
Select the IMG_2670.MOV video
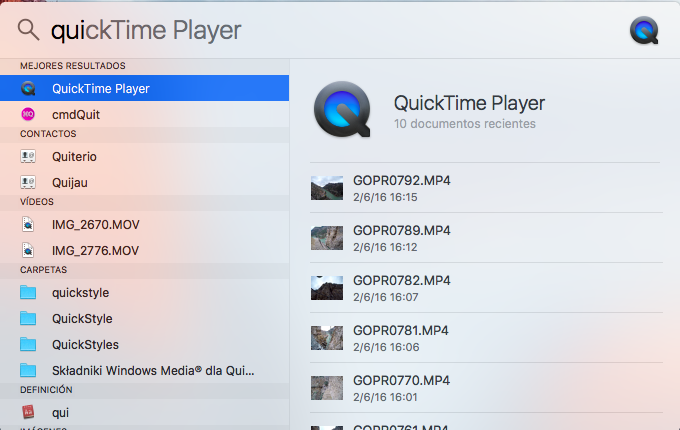[x=144, y=225]
